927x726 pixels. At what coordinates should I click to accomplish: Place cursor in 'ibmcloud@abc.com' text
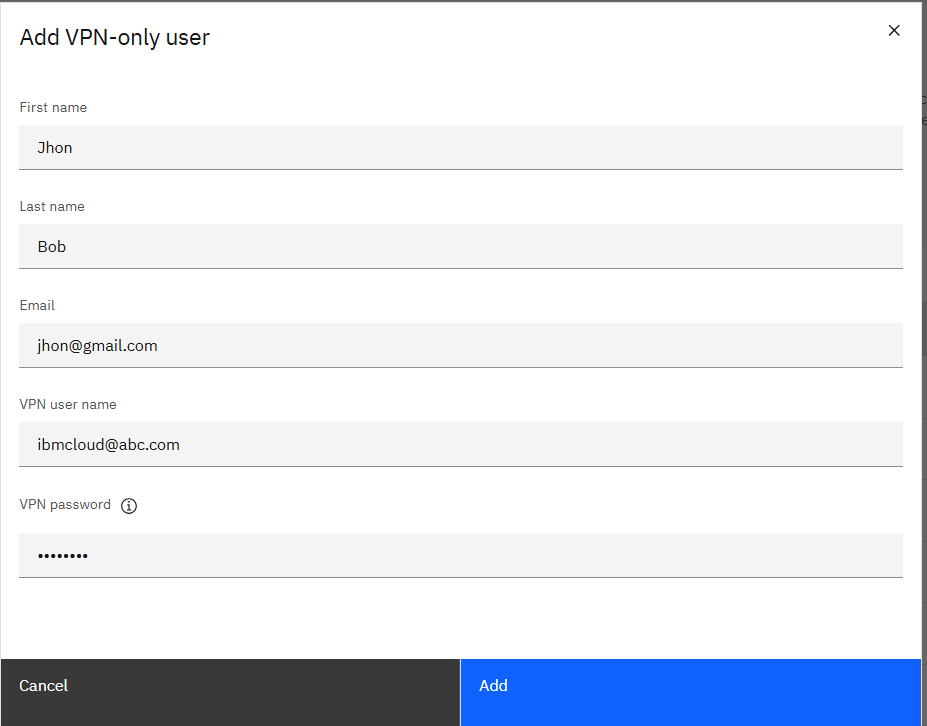coord(109,445)
